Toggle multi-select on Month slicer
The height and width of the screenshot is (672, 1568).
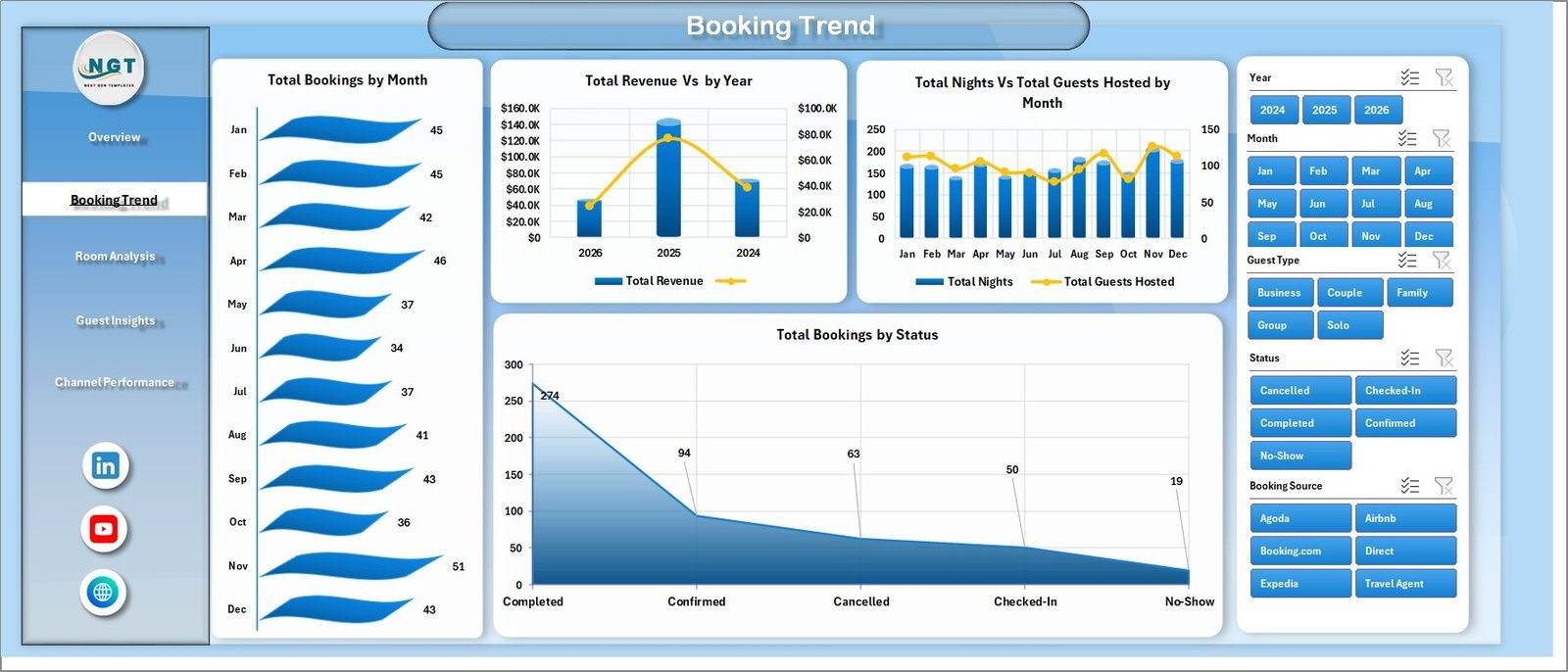click(1407, 138)
